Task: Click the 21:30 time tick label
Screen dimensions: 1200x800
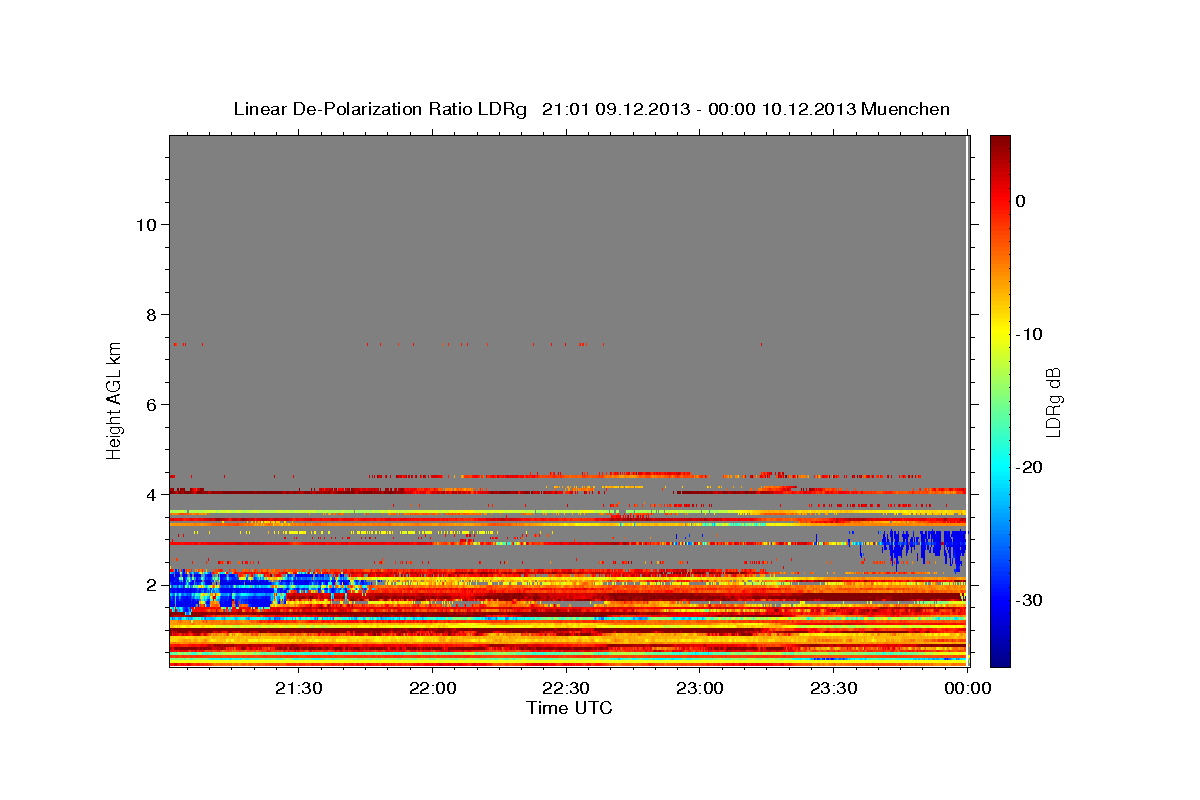Action: [299, 689]
